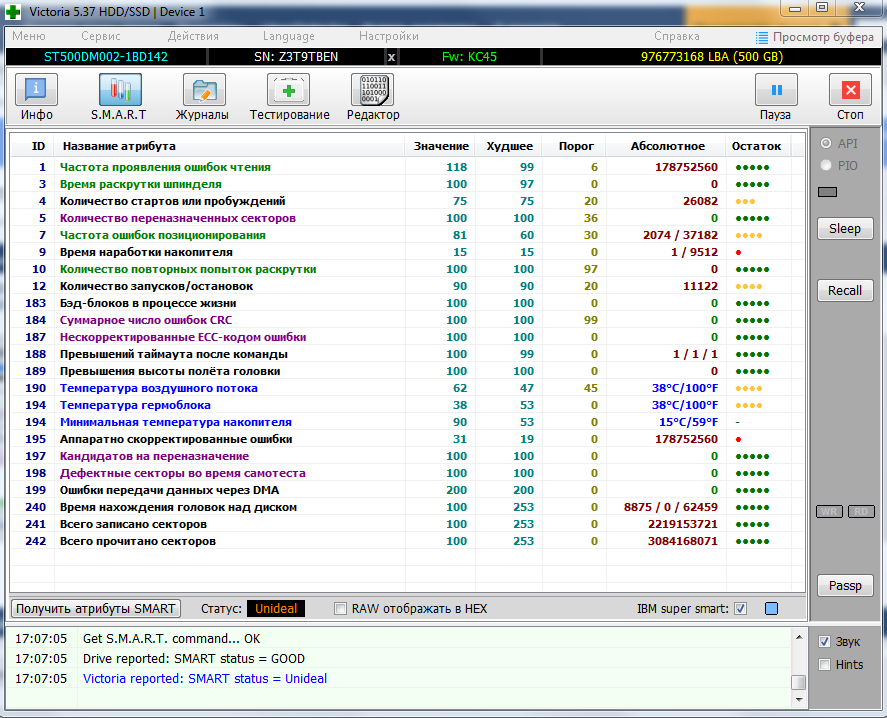Stop the operation with the Стоп button
Screen dimensions: 887x718
tap(850, 97)
